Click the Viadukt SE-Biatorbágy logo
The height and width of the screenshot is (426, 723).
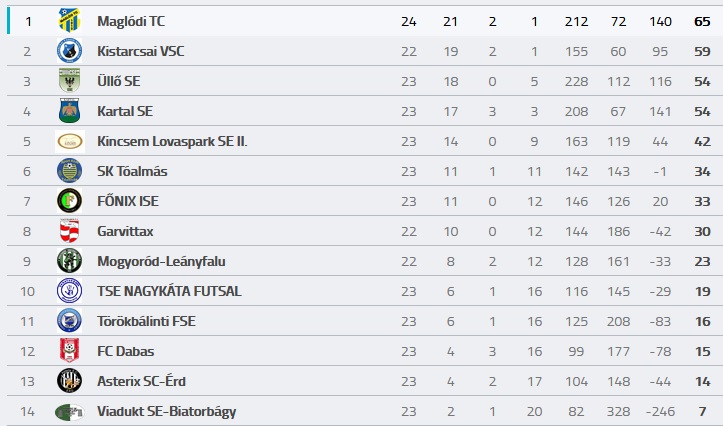(x=70, y=412)
